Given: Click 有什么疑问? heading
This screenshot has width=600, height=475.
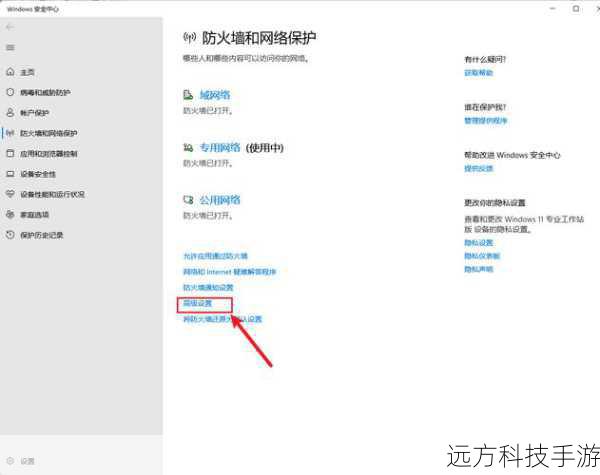Looking at the screenshot, I should 485,59.
